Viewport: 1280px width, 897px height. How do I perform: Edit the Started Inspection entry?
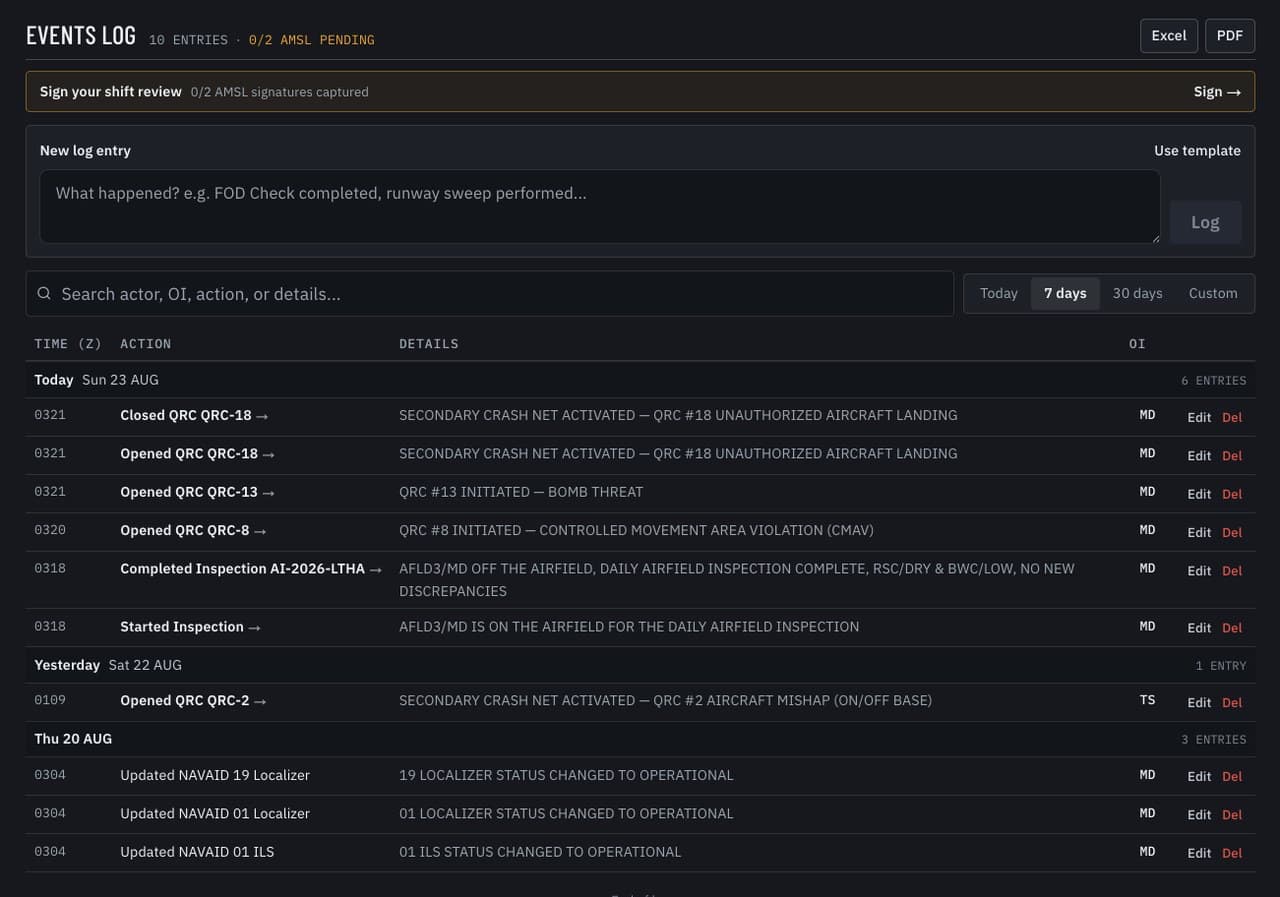(1199, 628)
